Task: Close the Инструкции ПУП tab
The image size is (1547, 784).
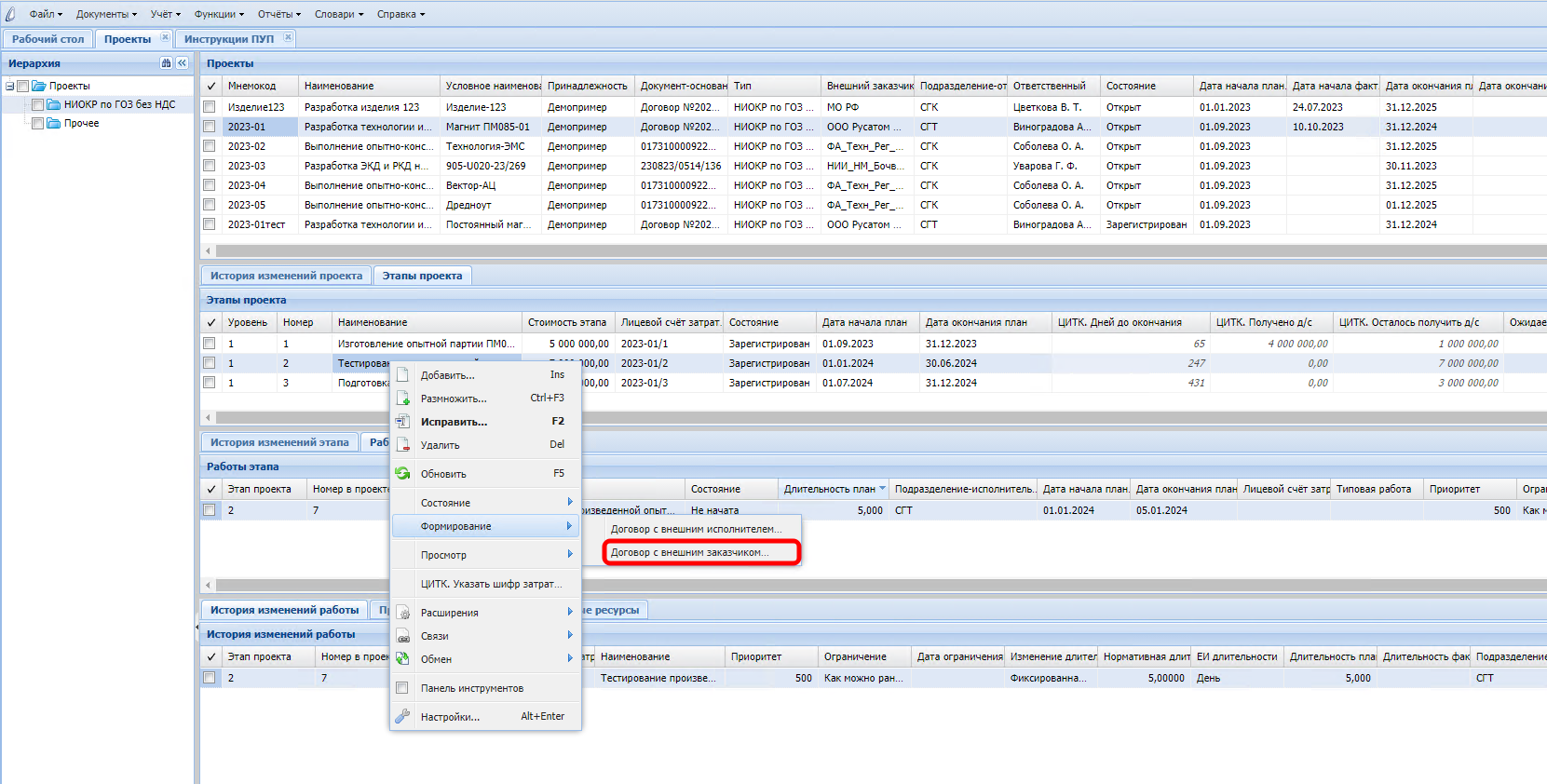Action: coord(288,38)
